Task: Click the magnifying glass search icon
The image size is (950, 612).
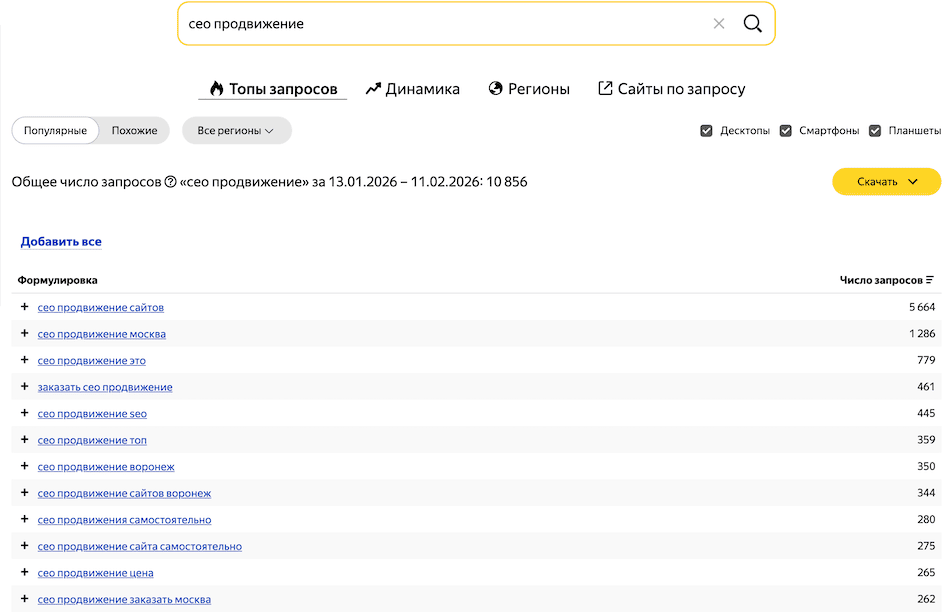Action: pyautogui.click(x=752, y=24)
